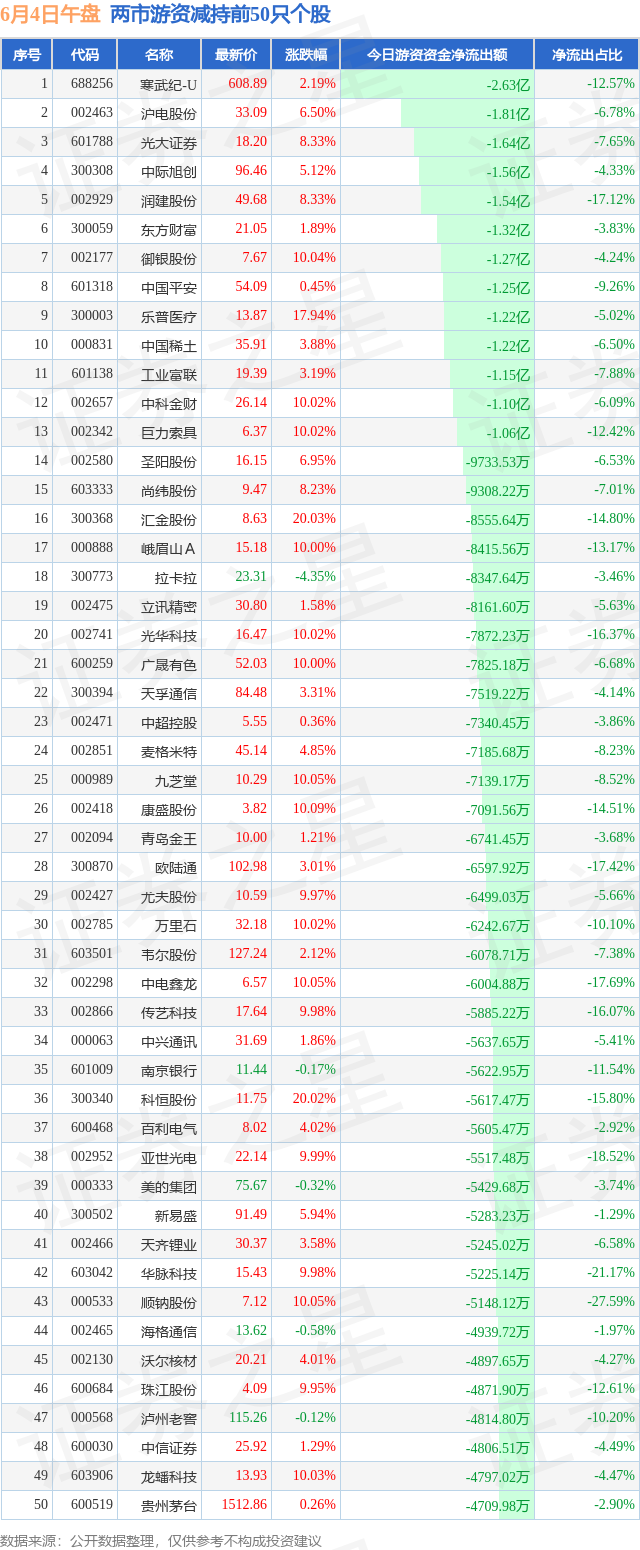The width and height of the screenshot is (640, 1550).
Task: Select stock name 龙蟠科技
Action: pyautogui.click(x=169, y=1476)
